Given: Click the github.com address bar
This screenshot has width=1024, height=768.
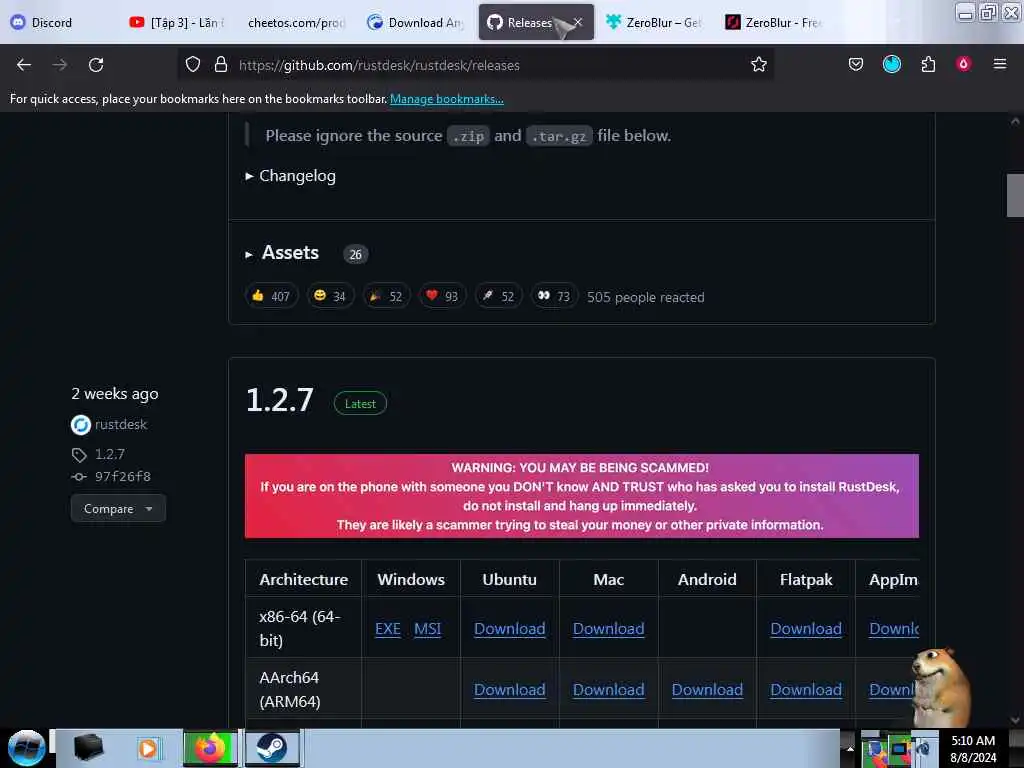Looking at the screenshot, I should click(x=476, y=65).
